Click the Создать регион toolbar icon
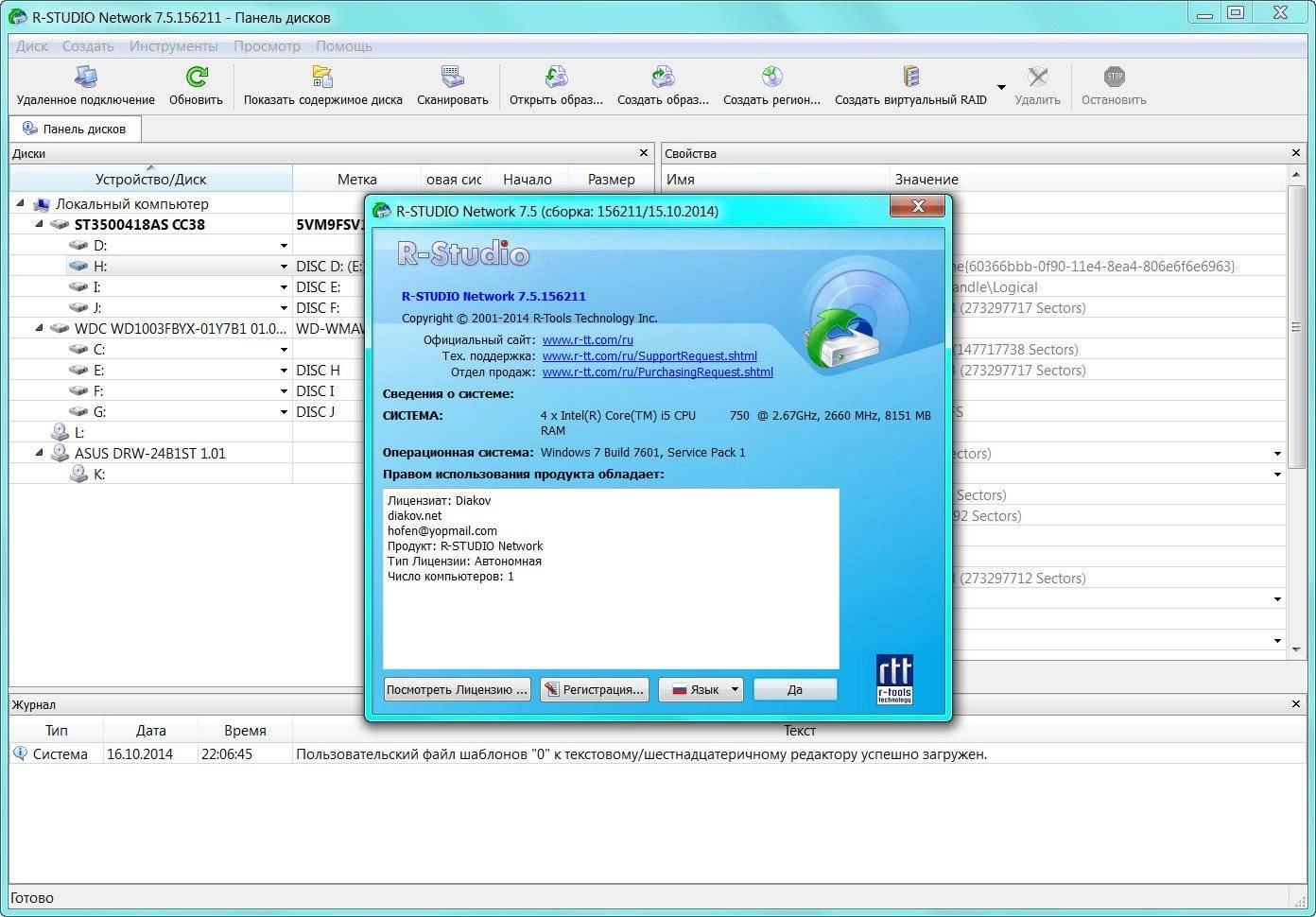This screenshot has width=1316, height=917. point(771,77)
